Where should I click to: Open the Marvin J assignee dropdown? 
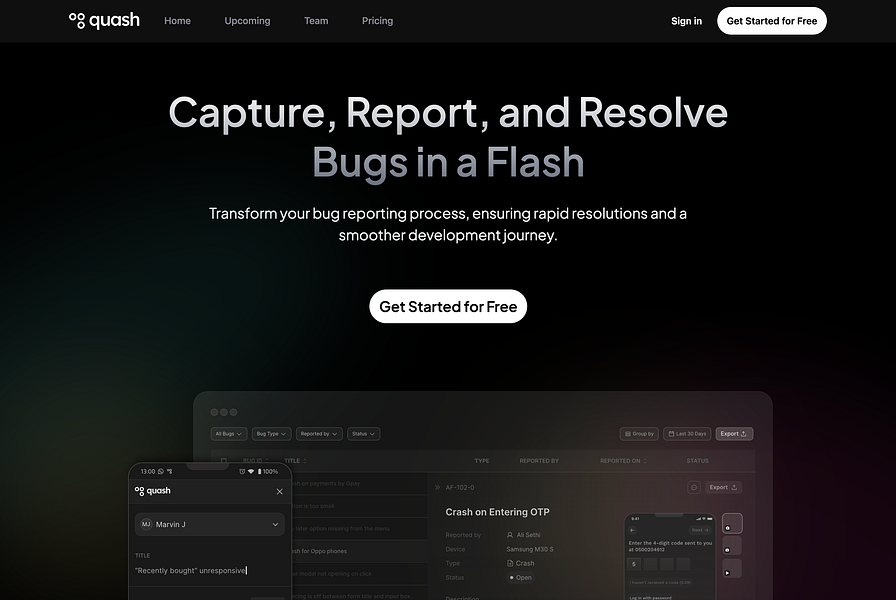click(x=209, y=524)
